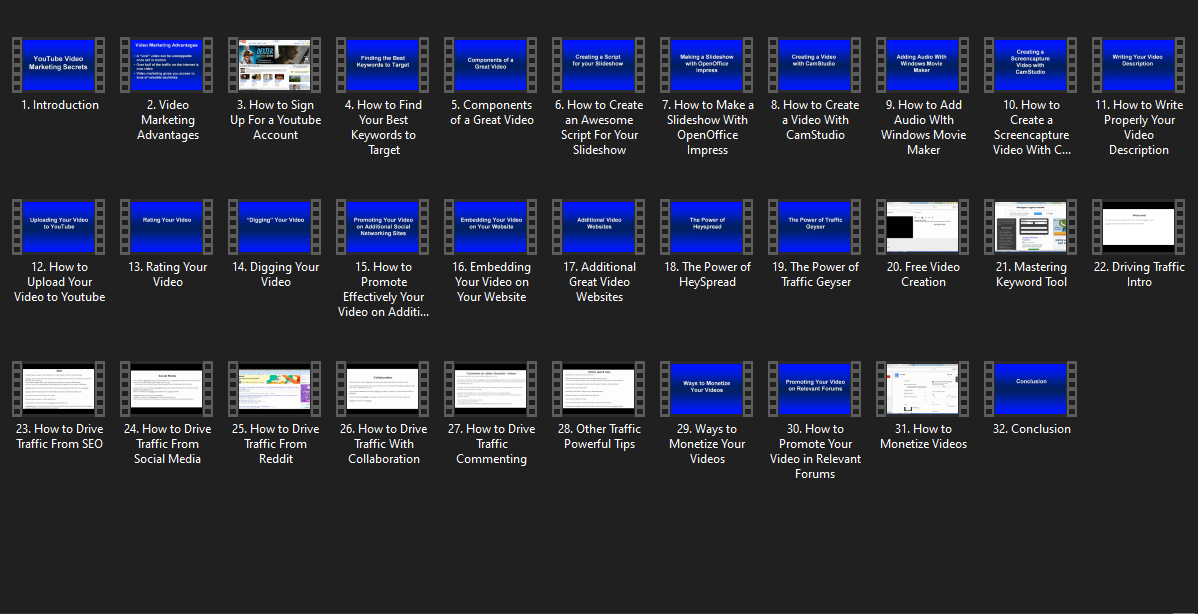The width and height of the screenshot is (1198, 614).
Task: Click the label '5. Components of a Great Video'
Action: (x=491, y=112)
